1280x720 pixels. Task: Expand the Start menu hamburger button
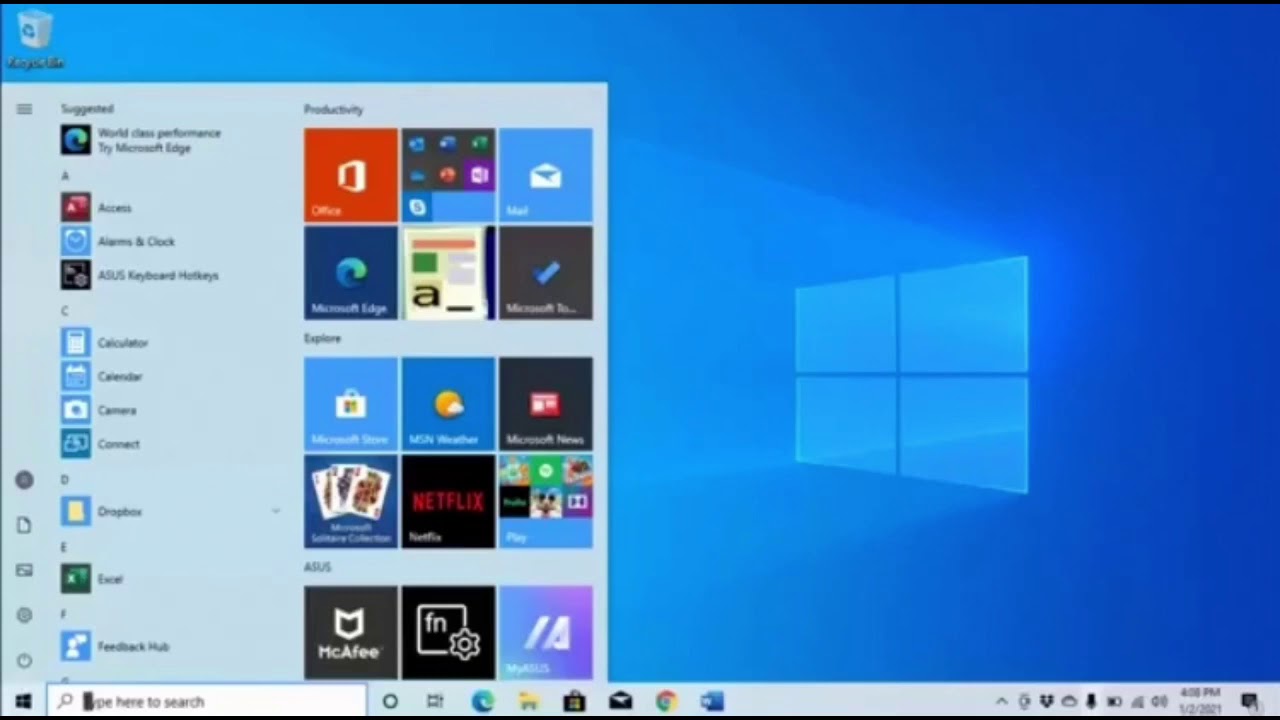24,109
